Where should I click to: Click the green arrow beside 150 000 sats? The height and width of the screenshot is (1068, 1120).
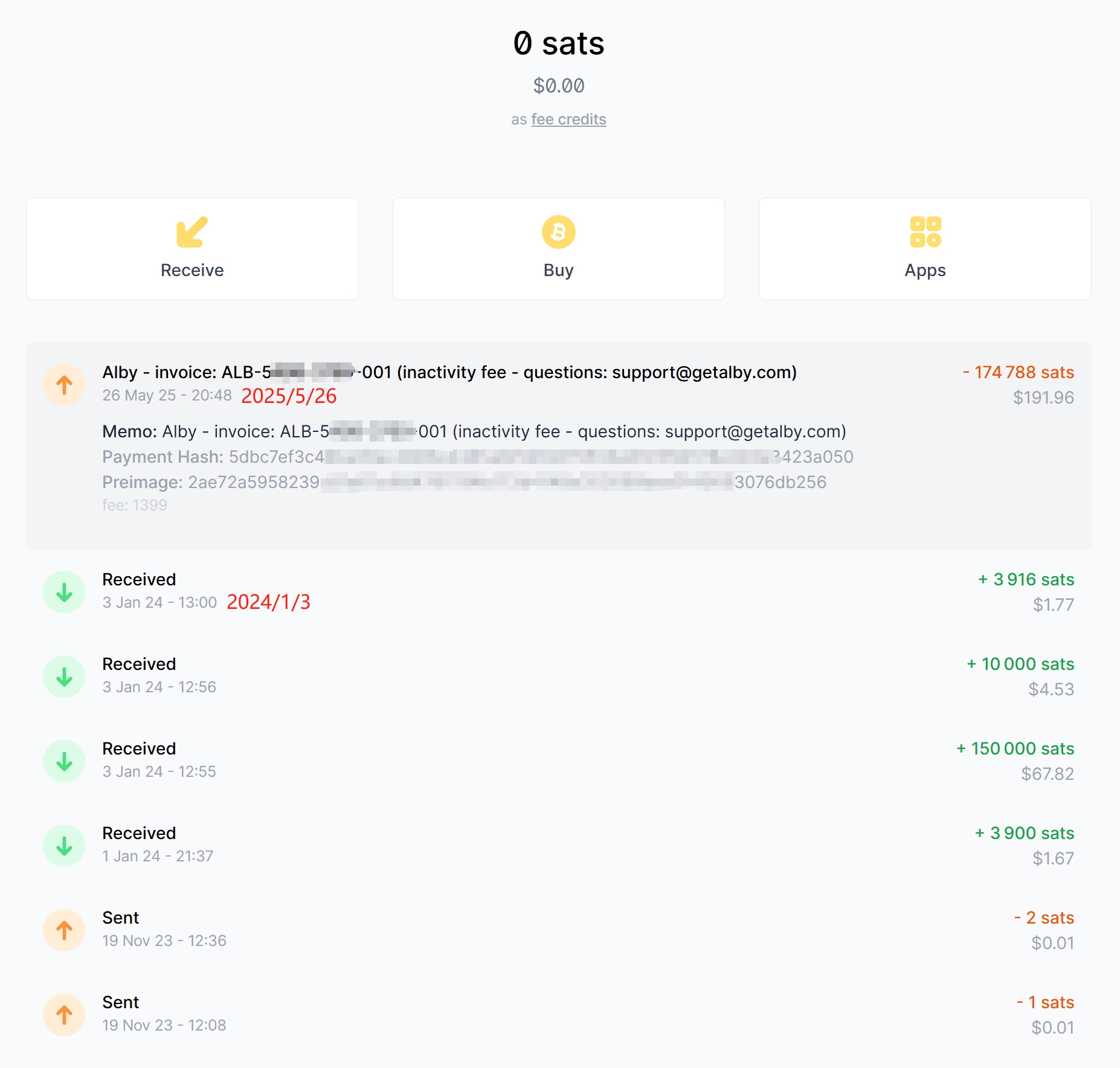click(64, 761)
